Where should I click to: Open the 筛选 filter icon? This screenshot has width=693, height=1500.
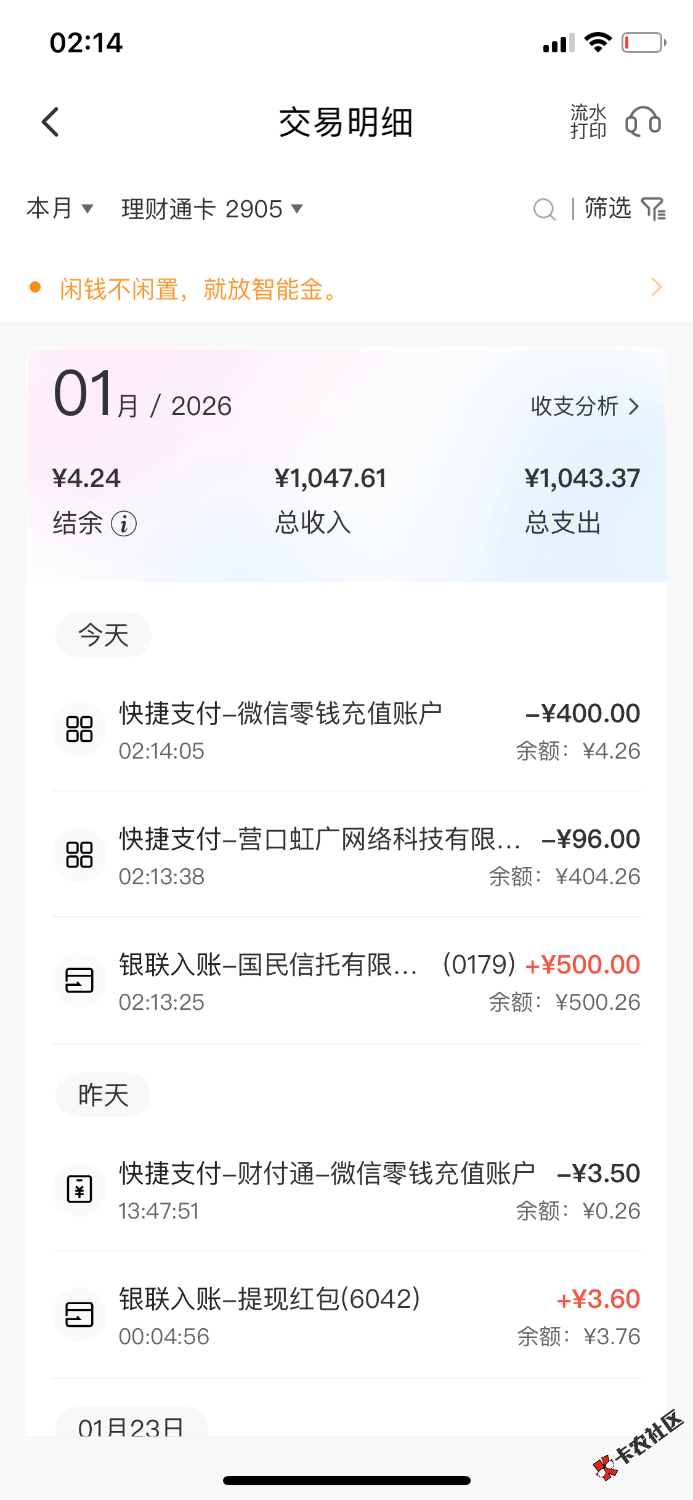click(x=653, y=209)
